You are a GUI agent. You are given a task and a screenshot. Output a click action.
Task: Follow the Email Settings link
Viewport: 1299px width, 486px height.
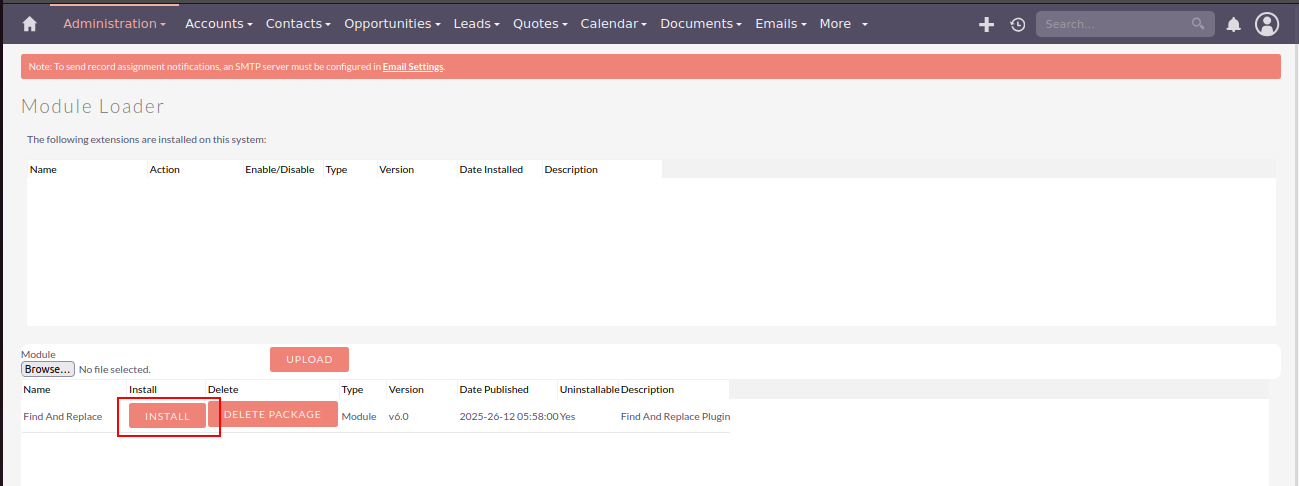click(x=413, y=67)
